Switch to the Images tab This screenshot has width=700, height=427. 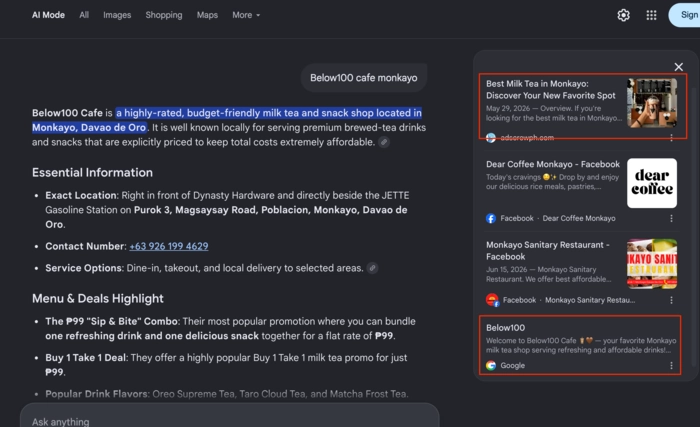117,15
